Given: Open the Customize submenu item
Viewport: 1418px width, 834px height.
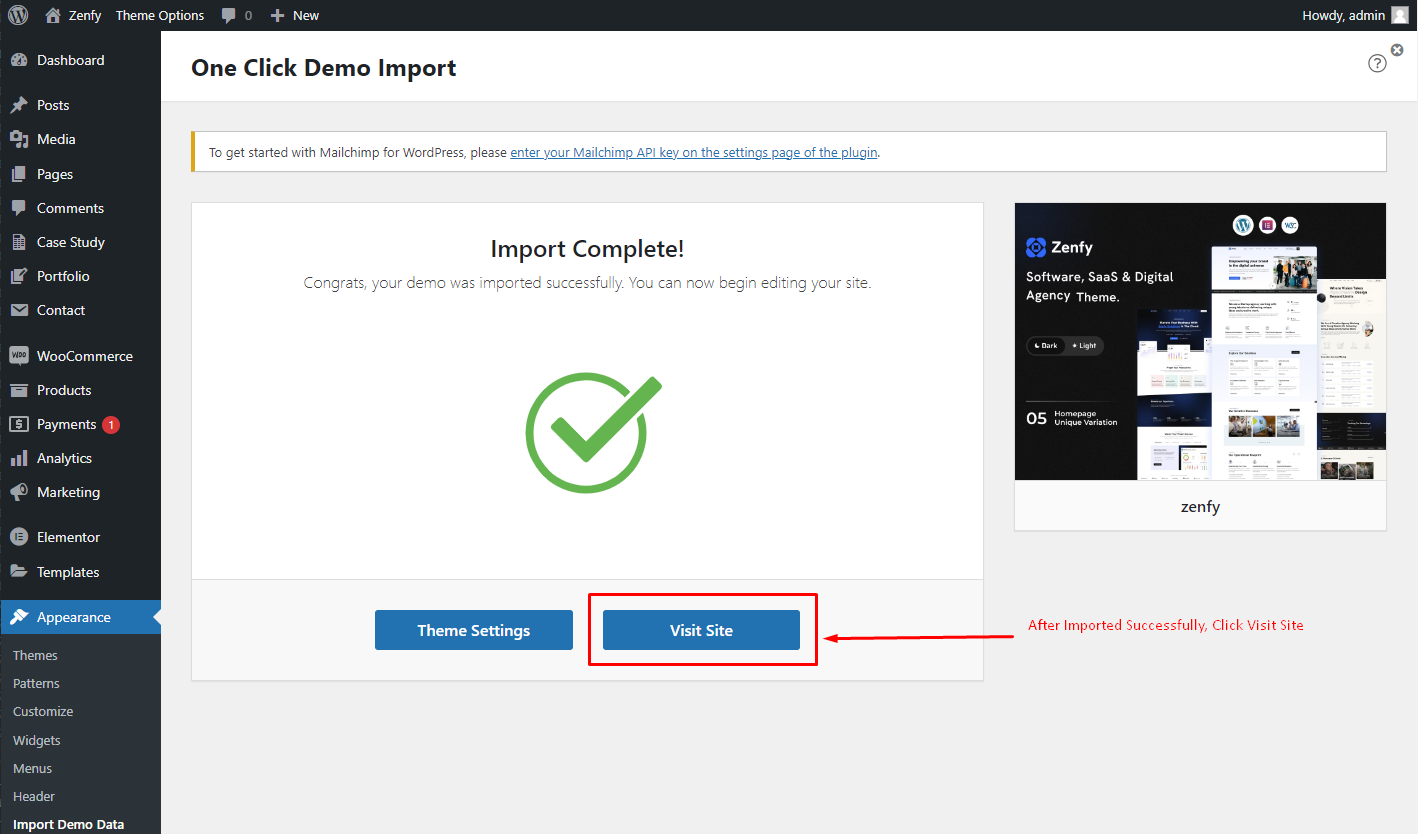Looking at the screenshot, I should [43, 711].
